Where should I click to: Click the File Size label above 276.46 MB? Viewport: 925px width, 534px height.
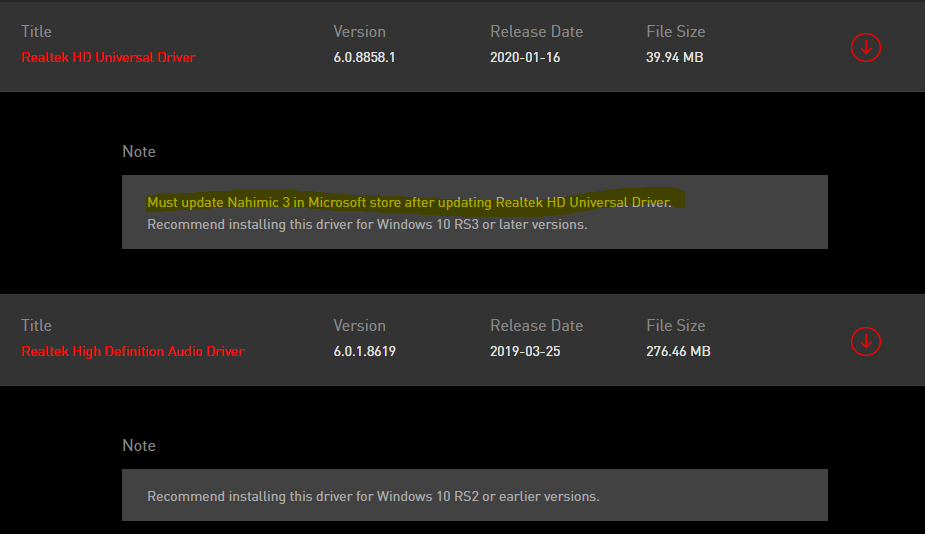coord(676,326)
